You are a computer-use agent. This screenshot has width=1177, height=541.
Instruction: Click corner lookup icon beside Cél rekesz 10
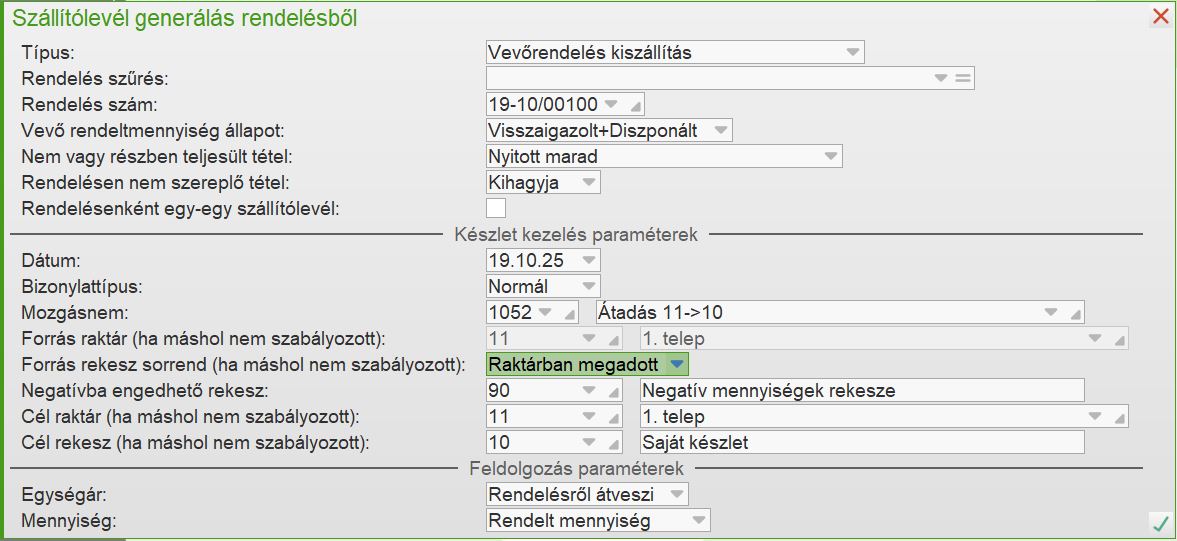point(614,443)
